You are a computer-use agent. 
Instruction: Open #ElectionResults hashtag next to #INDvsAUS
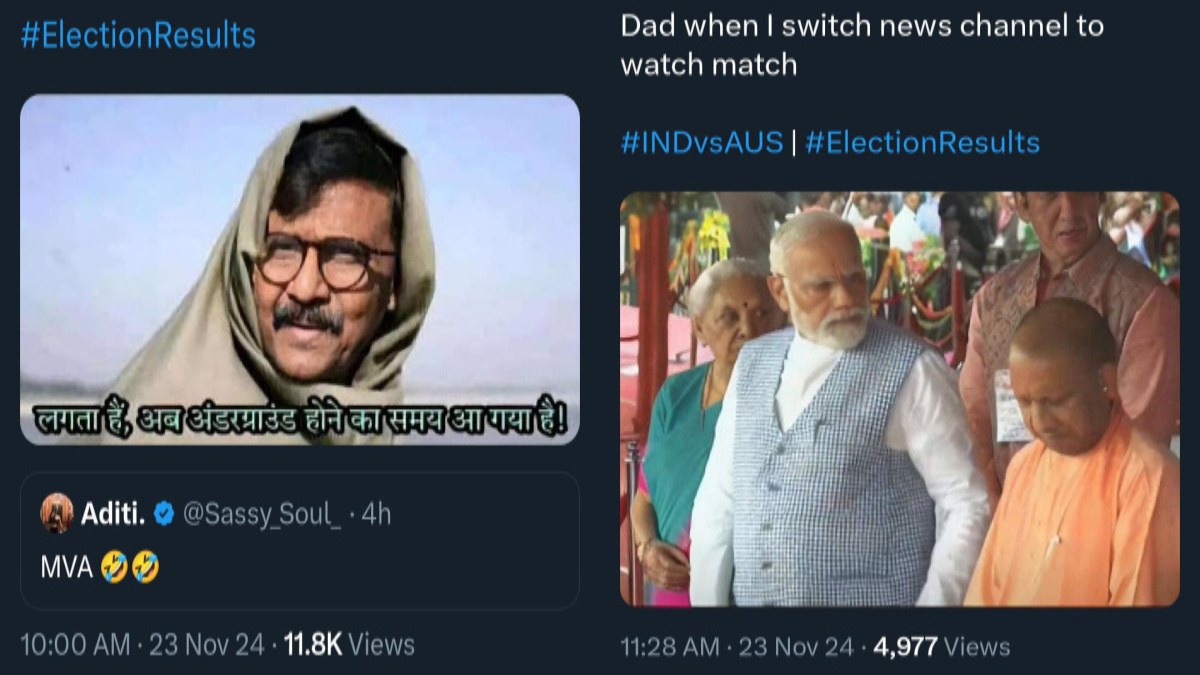[922, 142]
